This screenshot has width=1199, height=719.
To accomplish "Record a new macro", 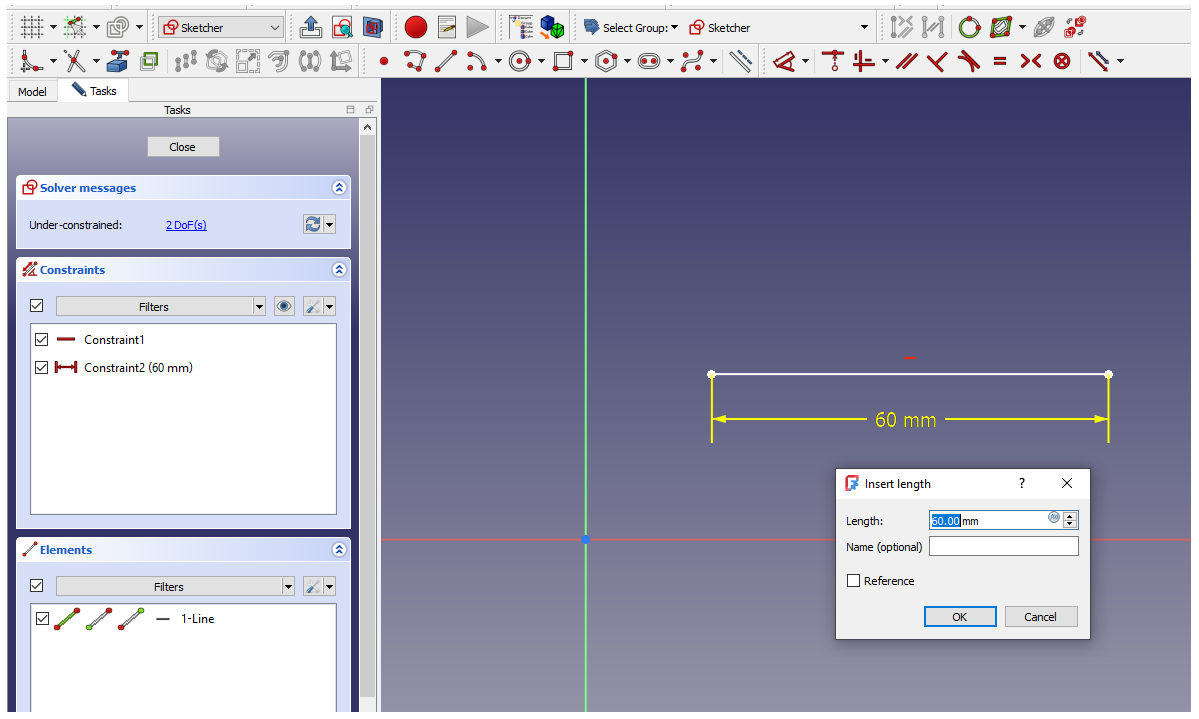I will [415, 27].
